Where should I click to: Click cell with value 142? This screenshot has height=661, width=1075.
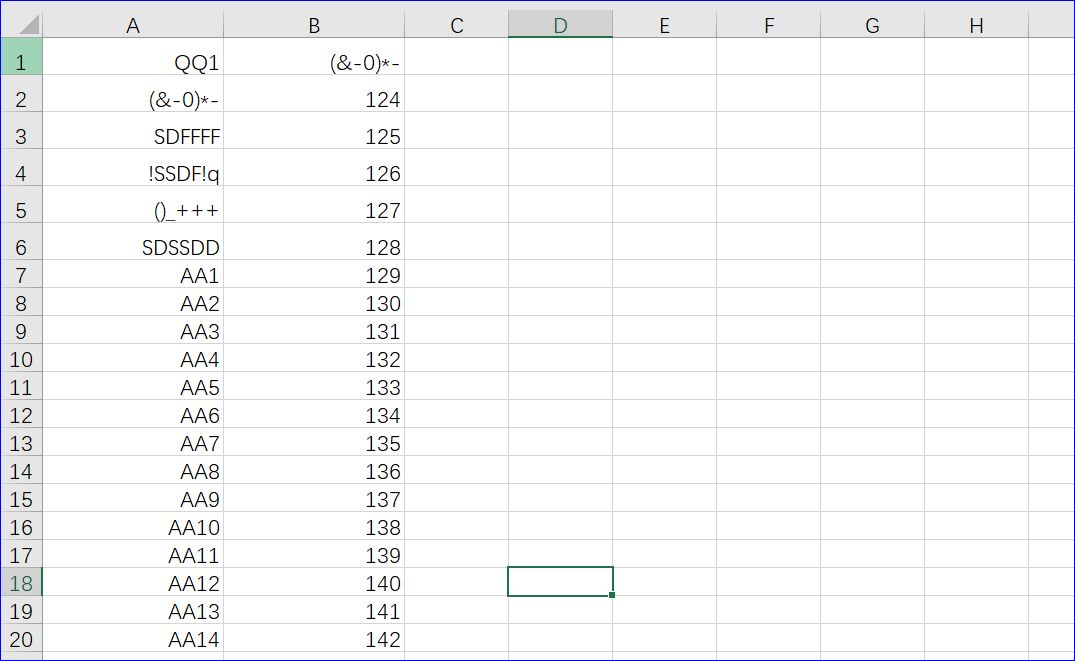[x=314, y=638]
